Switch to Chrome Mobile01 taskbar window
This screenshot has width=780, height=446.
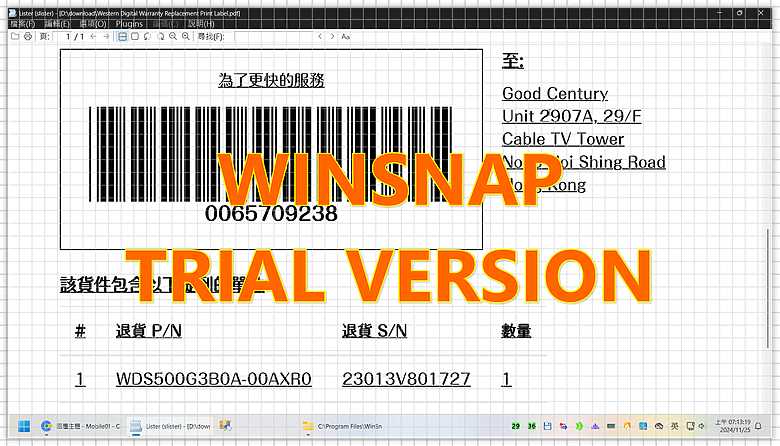coord(81,426)
